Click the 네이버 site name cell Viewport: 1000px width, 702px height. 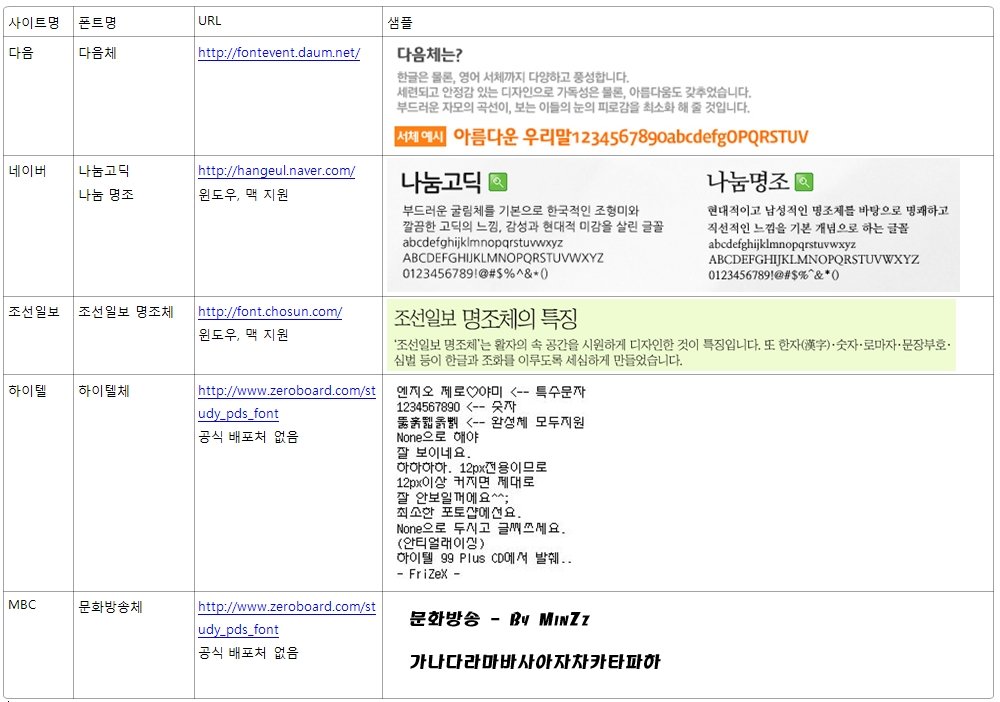coord(27,171)
